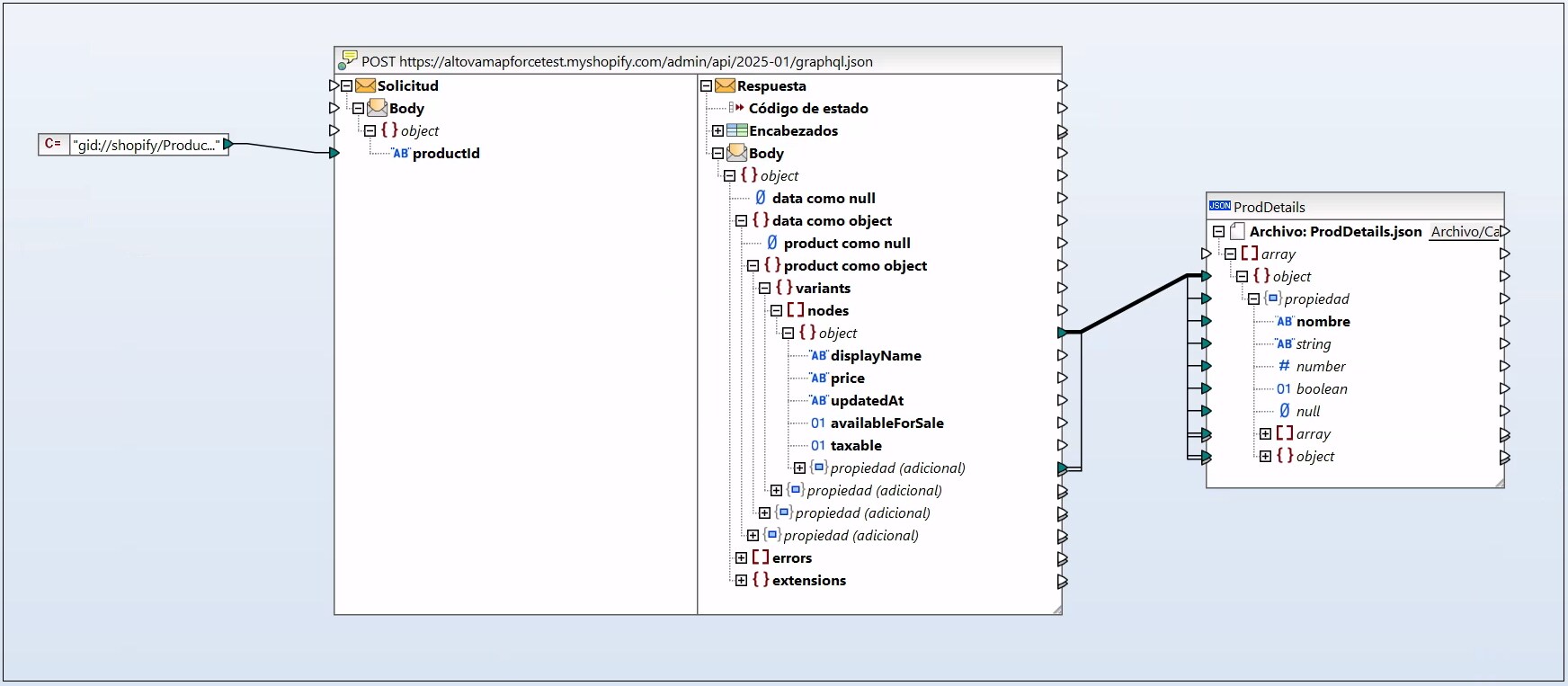Viewport: 1568px width, 686px height.
Task: Click the nodes array bracket icon
Action: click(x=795, y=310)
